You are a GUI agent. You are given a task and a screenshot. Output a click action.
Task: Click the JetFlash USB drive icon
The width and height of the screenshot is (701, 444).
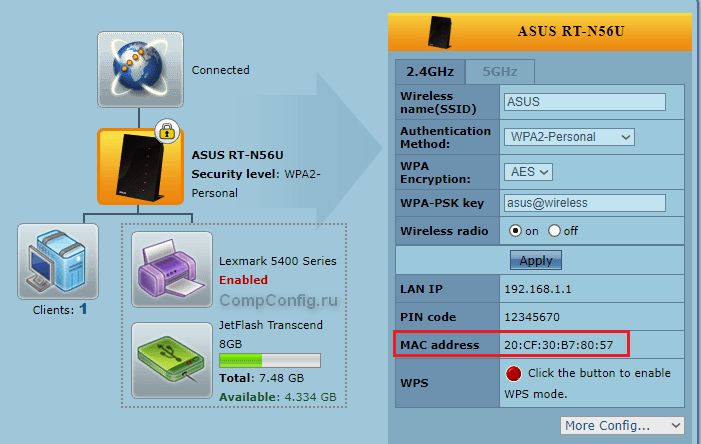(x=172, y=360)
